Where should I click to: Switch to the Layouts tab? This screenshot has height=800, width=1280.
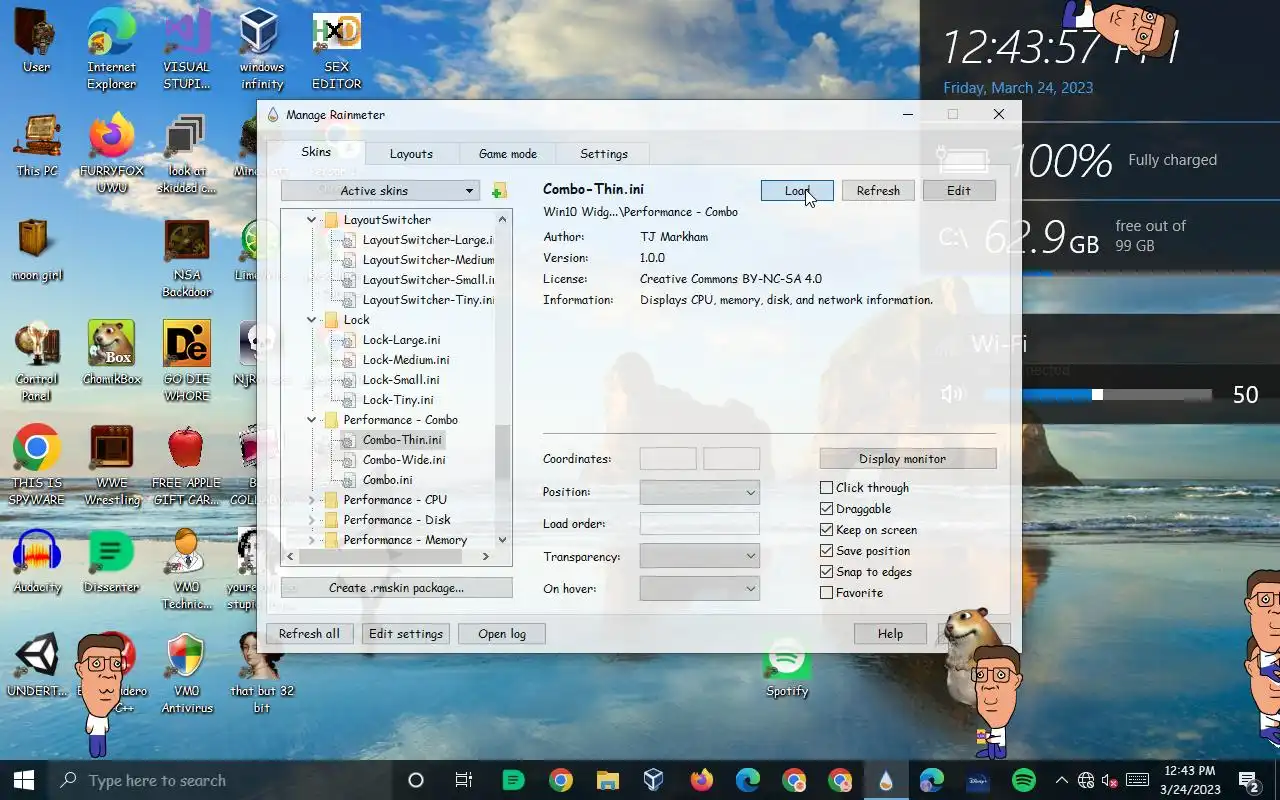(x=411, y=154)
